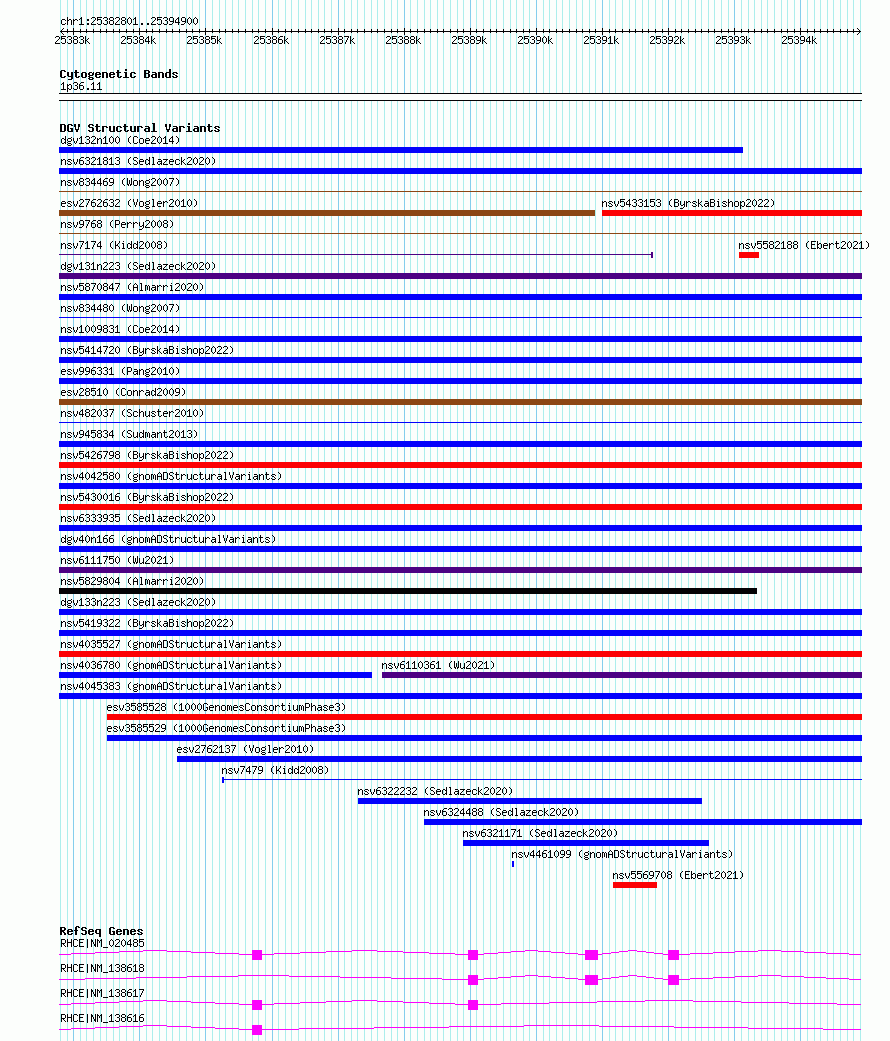The height and width of the screenshot is (1041, 890).
Task: Open nsv7479 (Kidd2008) variant
Action: tap(275, 771)
